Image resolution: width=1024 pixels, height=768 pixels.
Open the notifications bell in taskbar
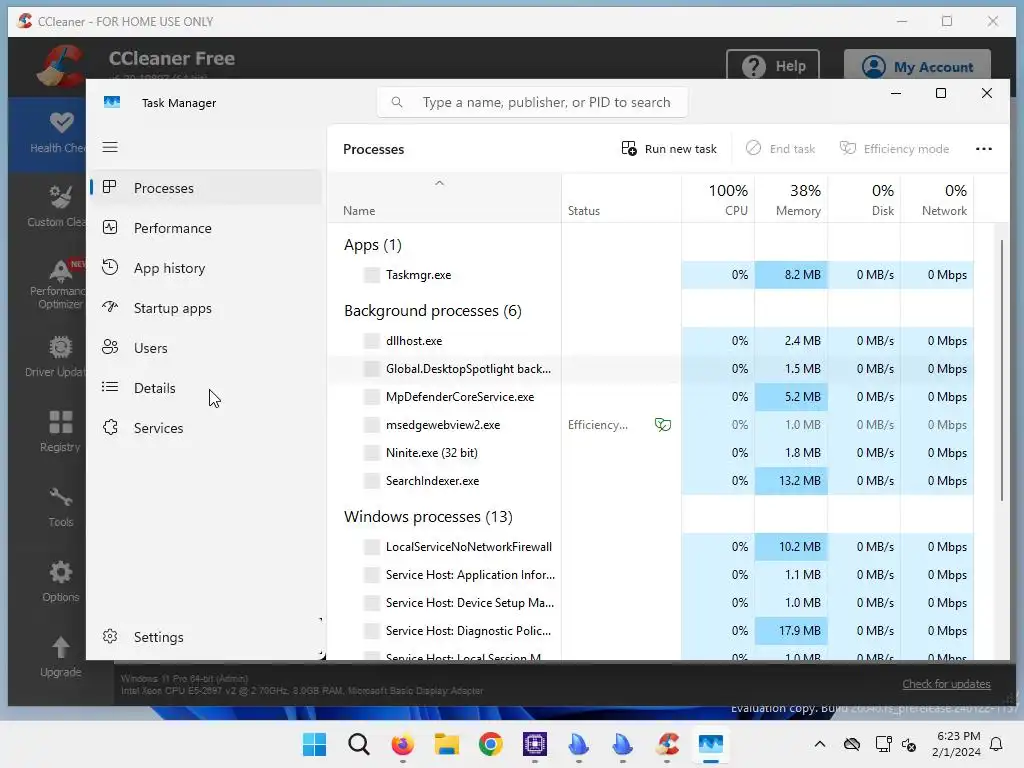tap(996, 744)
